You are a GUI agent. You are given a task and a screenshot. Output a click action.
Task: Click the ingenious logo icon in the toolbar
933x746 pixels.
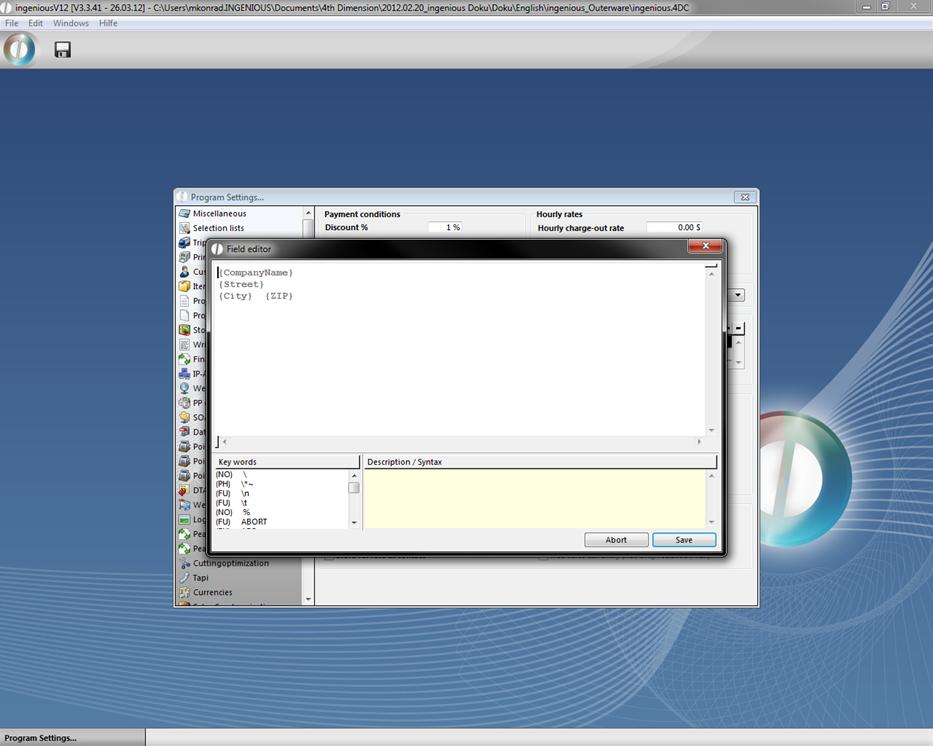(19, 49)
